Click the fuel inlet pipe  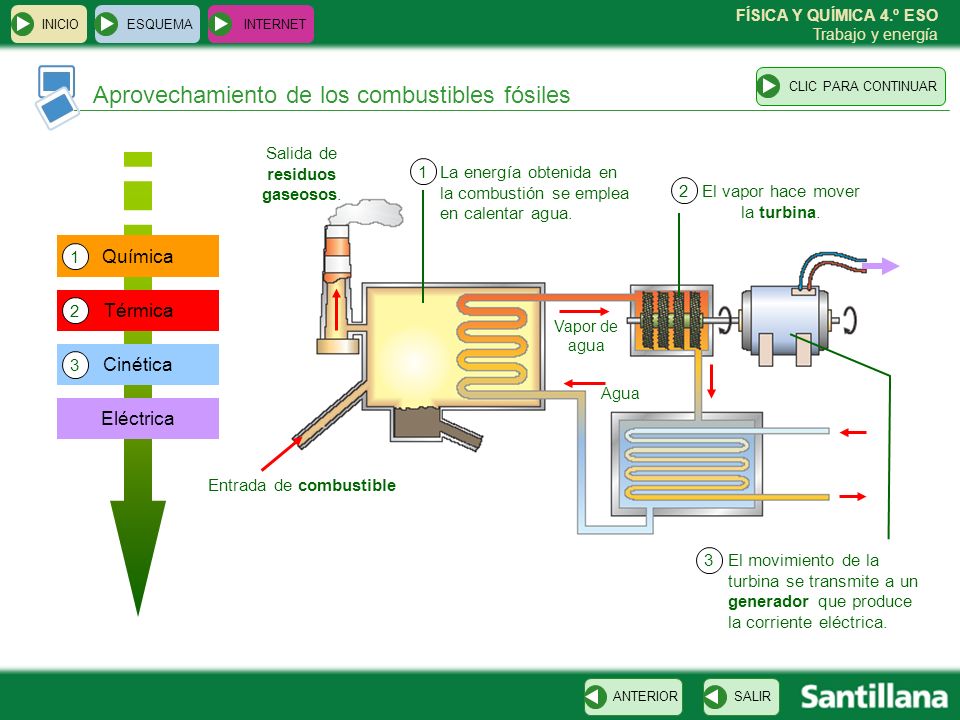(331, 416)
